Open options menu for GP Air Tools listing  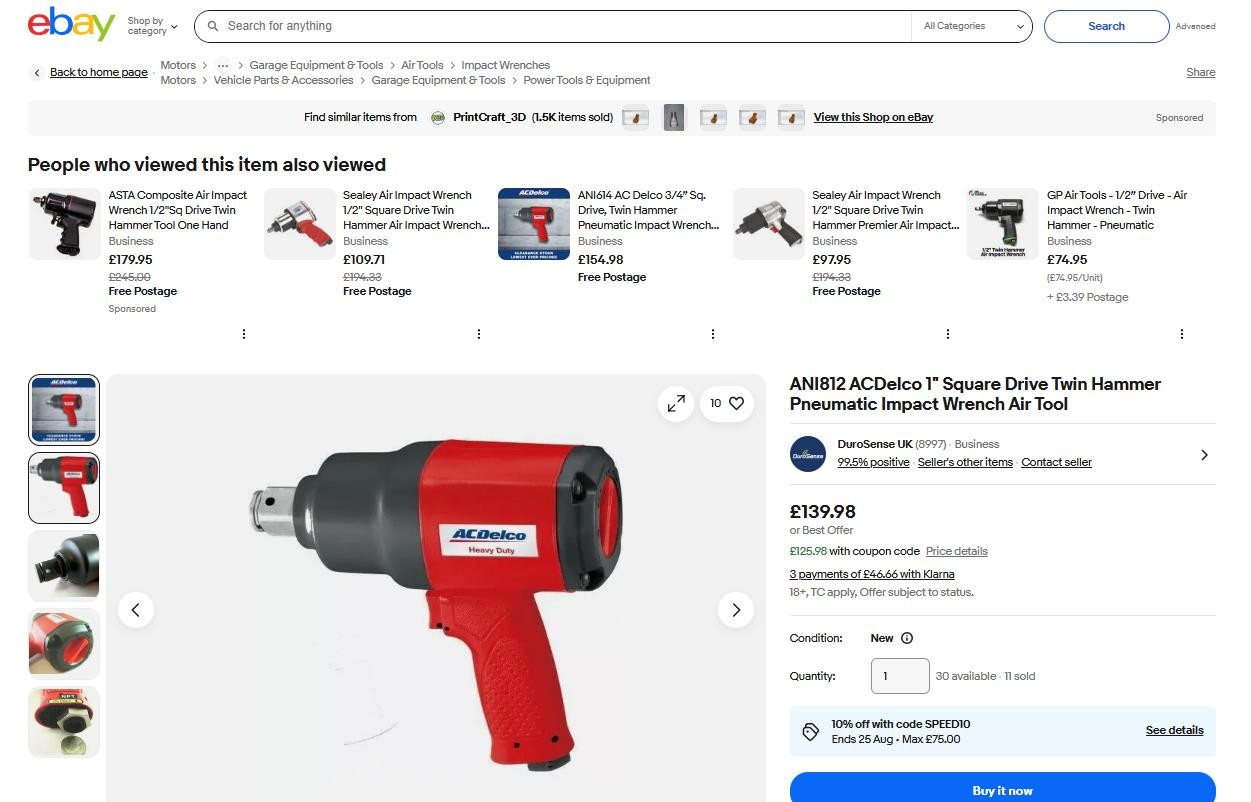1182,334
